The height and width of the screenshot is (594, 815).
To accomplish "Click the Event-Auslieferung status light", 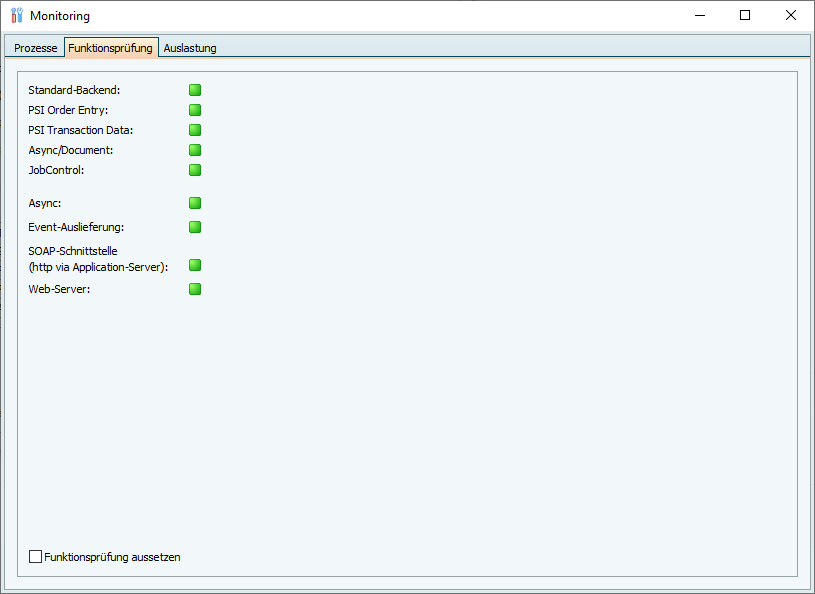I will pos(195,227).
